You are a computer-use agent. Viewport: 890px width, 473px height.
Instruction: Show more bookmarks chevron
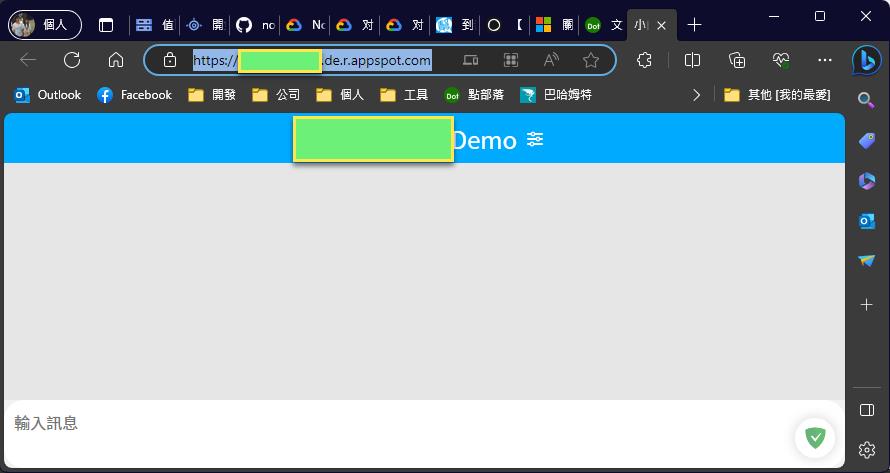(696, 95)
